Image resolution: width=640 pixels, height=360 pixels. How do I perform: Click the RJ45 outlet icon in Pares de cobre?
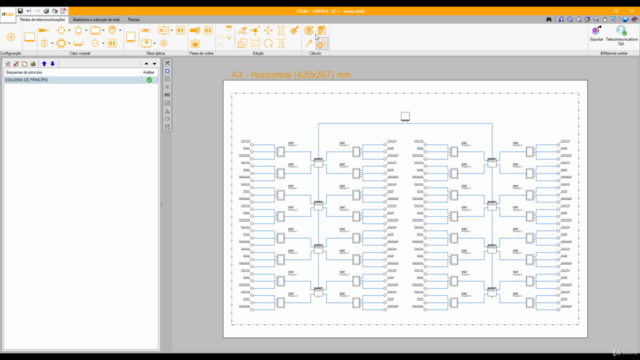(195, 43)
